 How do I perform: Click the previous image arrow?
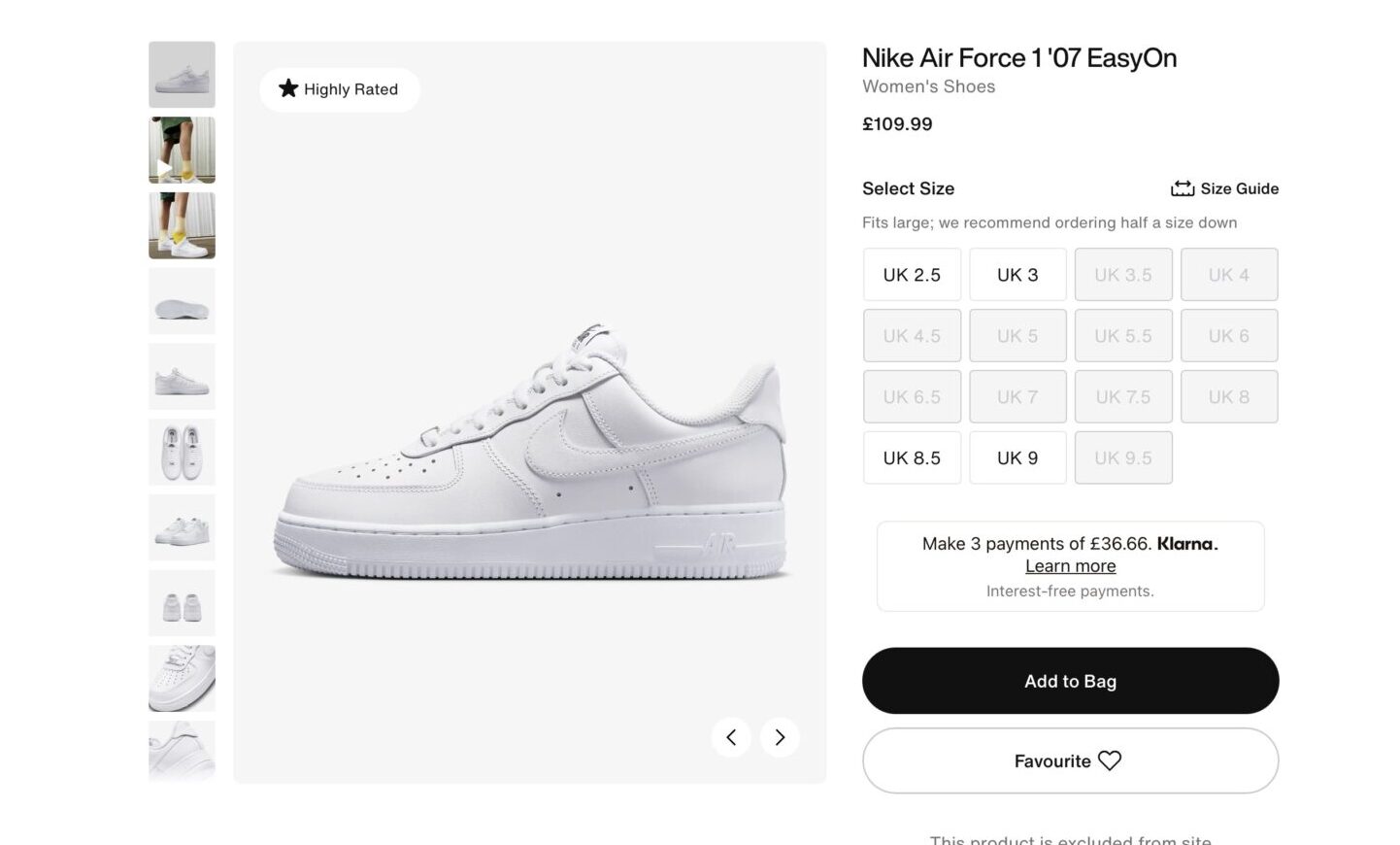[731, 737]
